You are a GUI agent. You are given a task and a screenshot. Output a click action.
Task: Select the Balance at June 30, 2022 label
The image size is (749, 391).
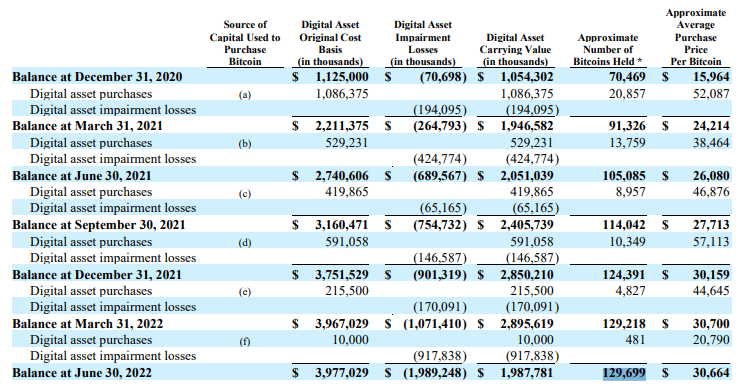click(82, 373)
